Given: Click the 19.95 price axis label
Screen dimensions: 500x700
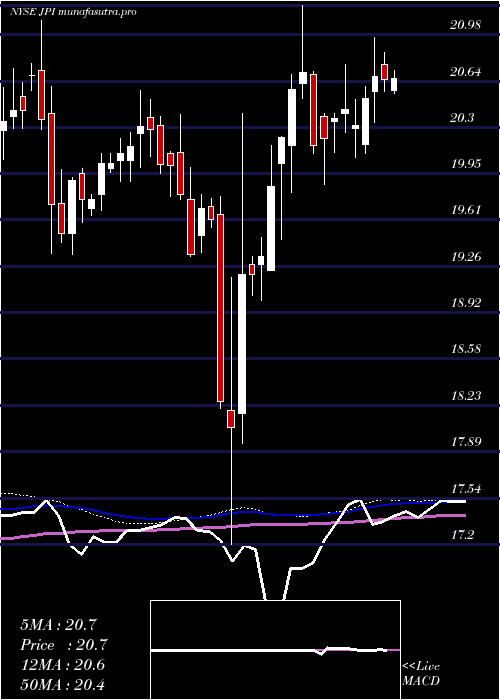Looking at the screenshot, I should (465, 163).
